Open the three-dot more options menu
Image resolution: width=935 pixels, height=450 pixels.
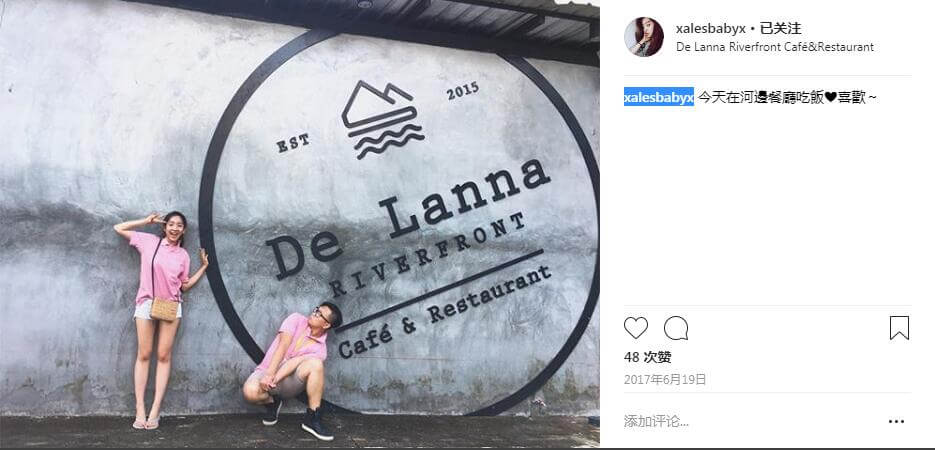pos(896,421)
